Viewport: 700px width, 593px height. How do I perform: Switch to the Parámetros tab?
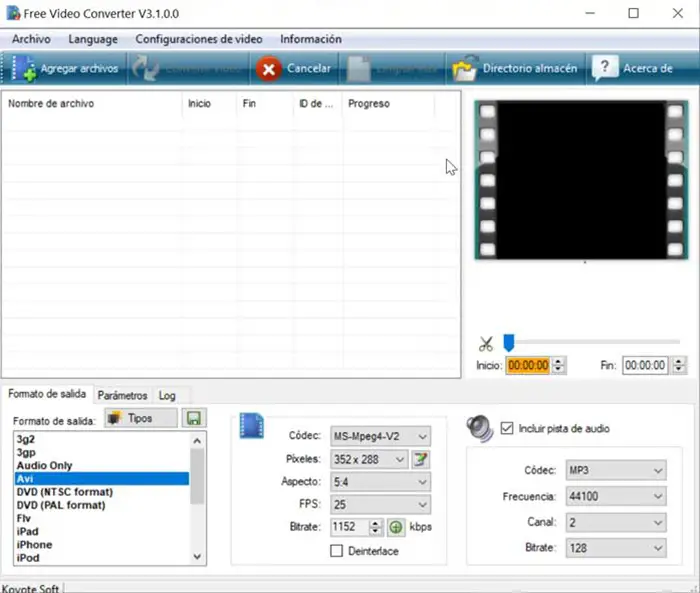(122, 396)
